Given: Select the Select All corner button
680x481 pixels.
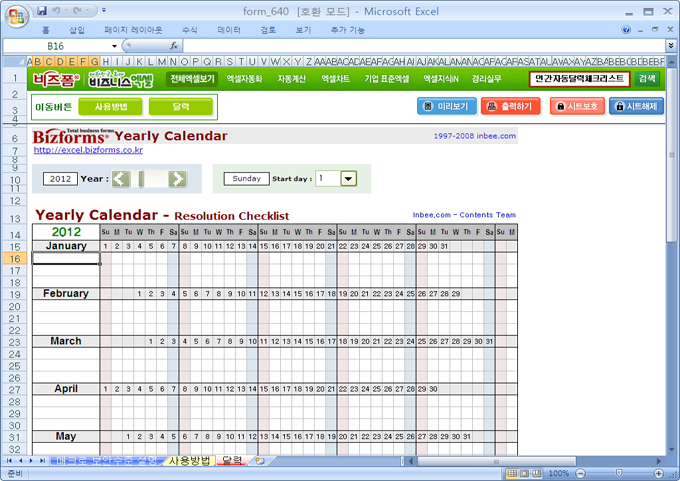Looking at the screenshot, I should [x=14, y=61].
